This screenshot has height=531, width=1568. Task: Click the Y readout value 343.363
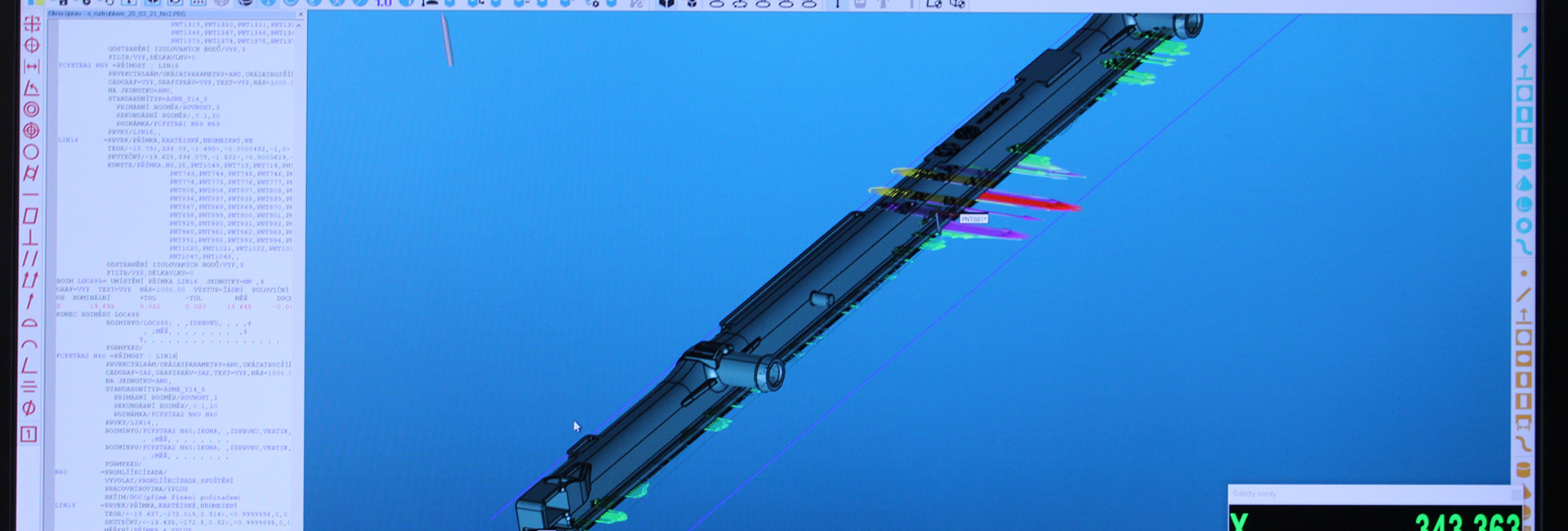click(x=1467, y=521)
